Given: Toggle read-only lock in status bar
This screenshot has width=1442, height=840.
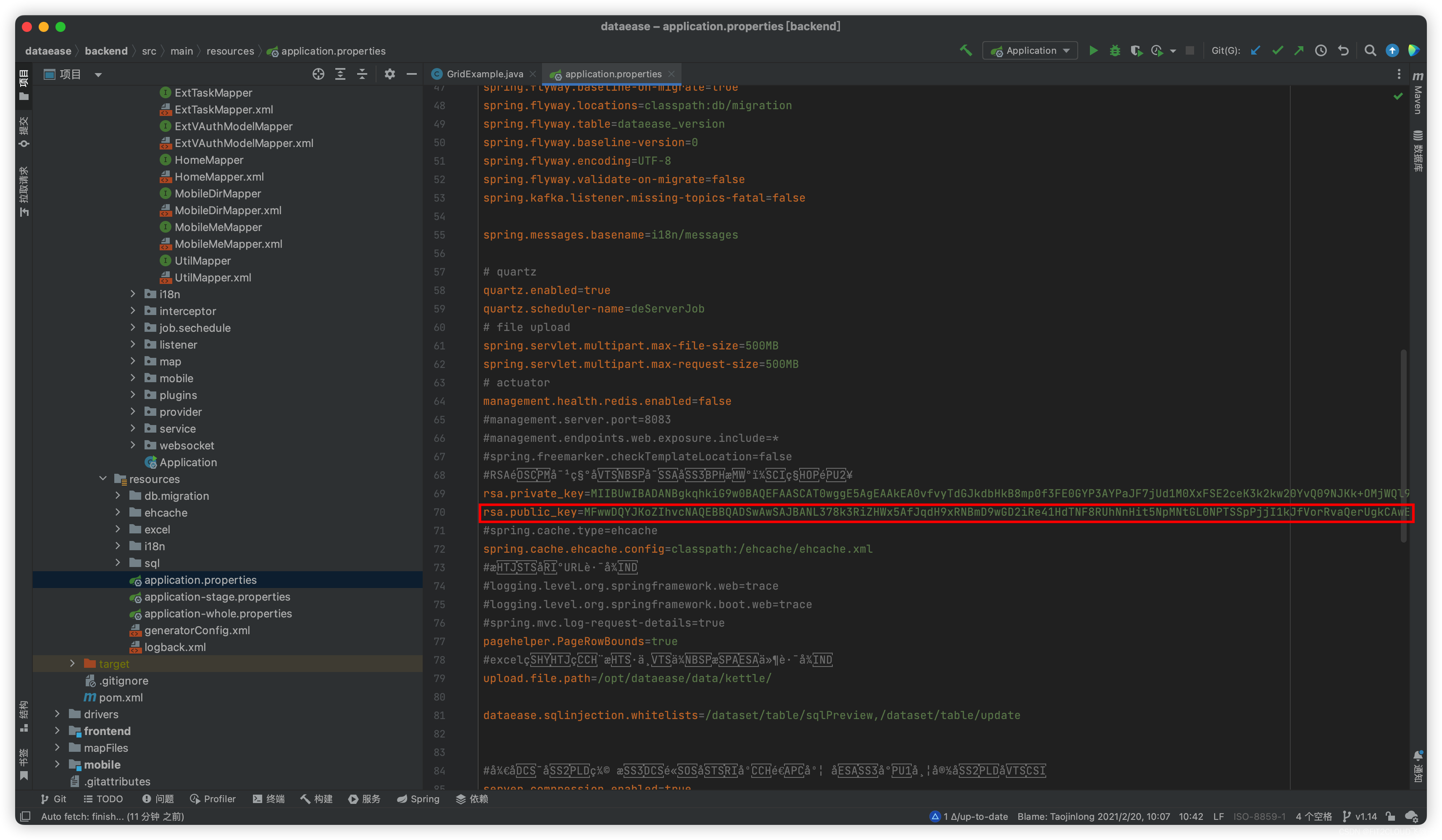Looking at the screenshot, I should click(1390, 816).
